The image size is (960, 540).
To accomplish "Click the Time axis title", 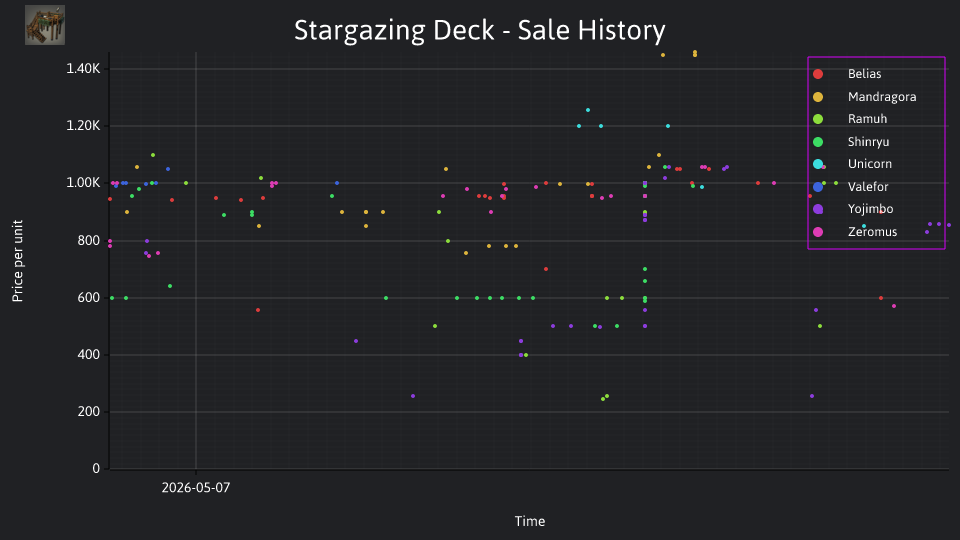I will (x=530, y=522).
